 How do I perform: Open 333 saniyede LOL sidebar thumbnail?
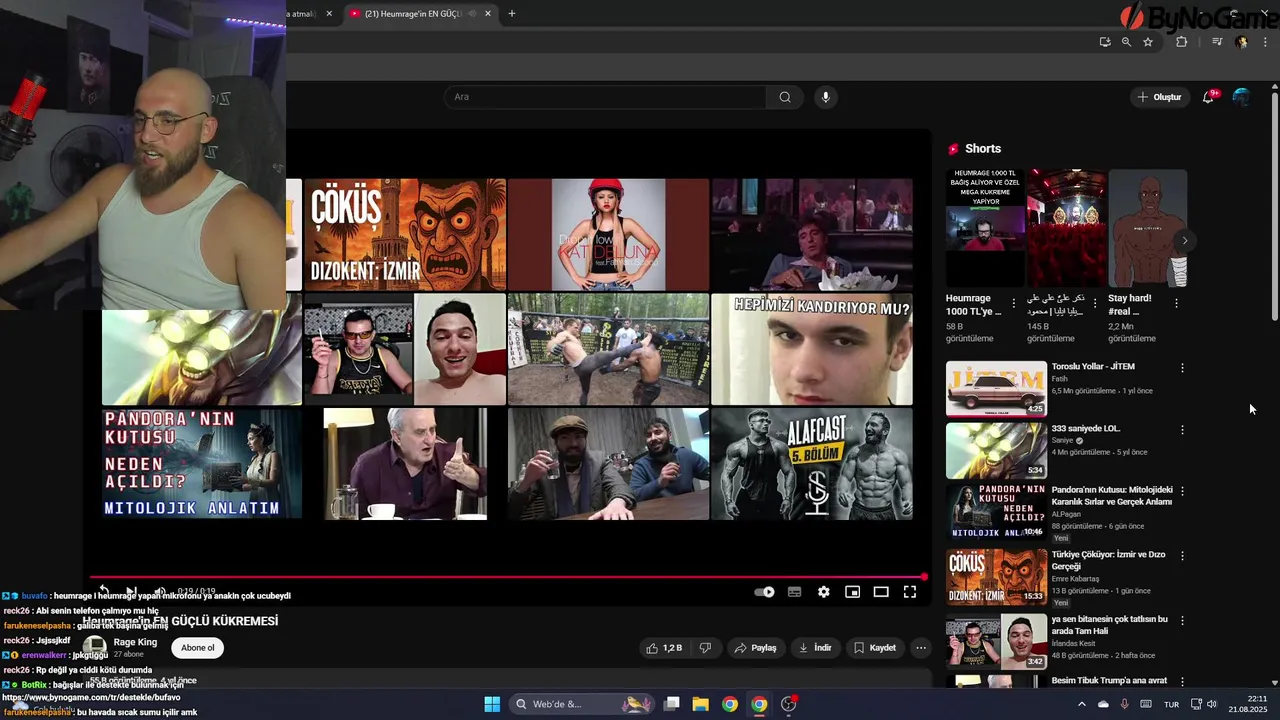pyautogui.click(x=996, y=451)
